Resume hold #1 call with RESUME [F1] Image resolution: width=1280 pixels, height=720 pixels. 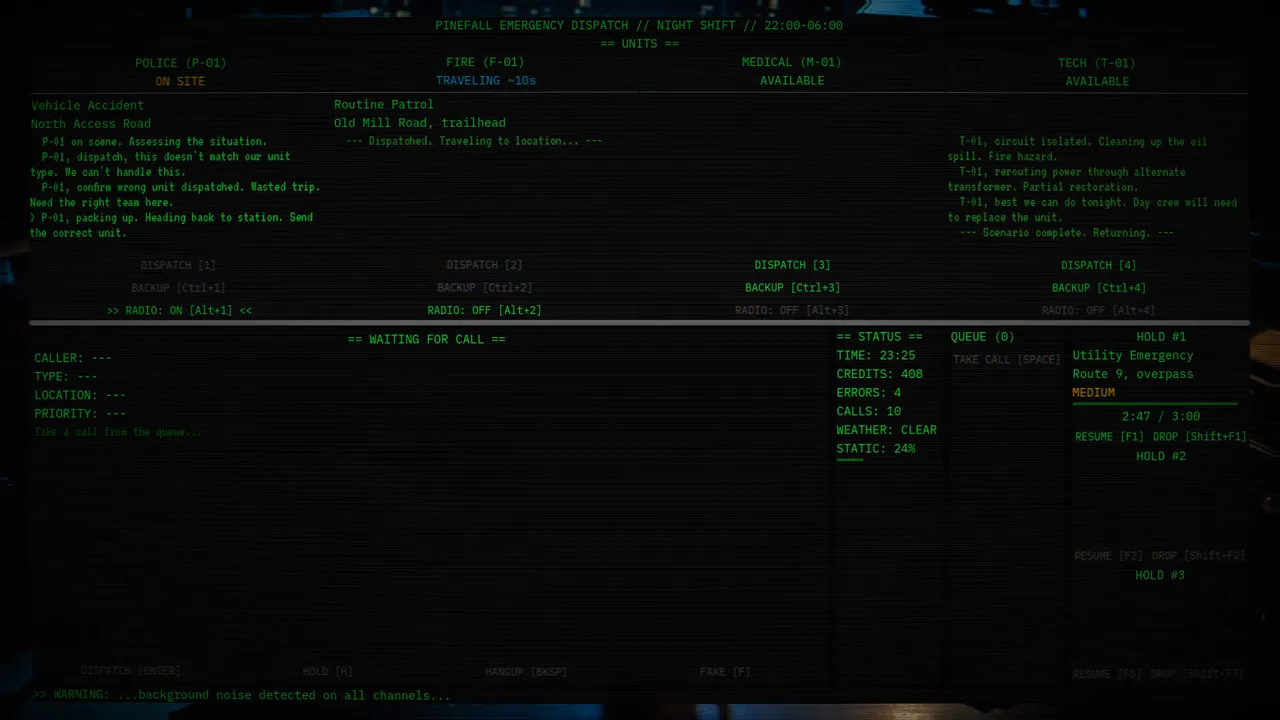click(x=1109, y=437)
